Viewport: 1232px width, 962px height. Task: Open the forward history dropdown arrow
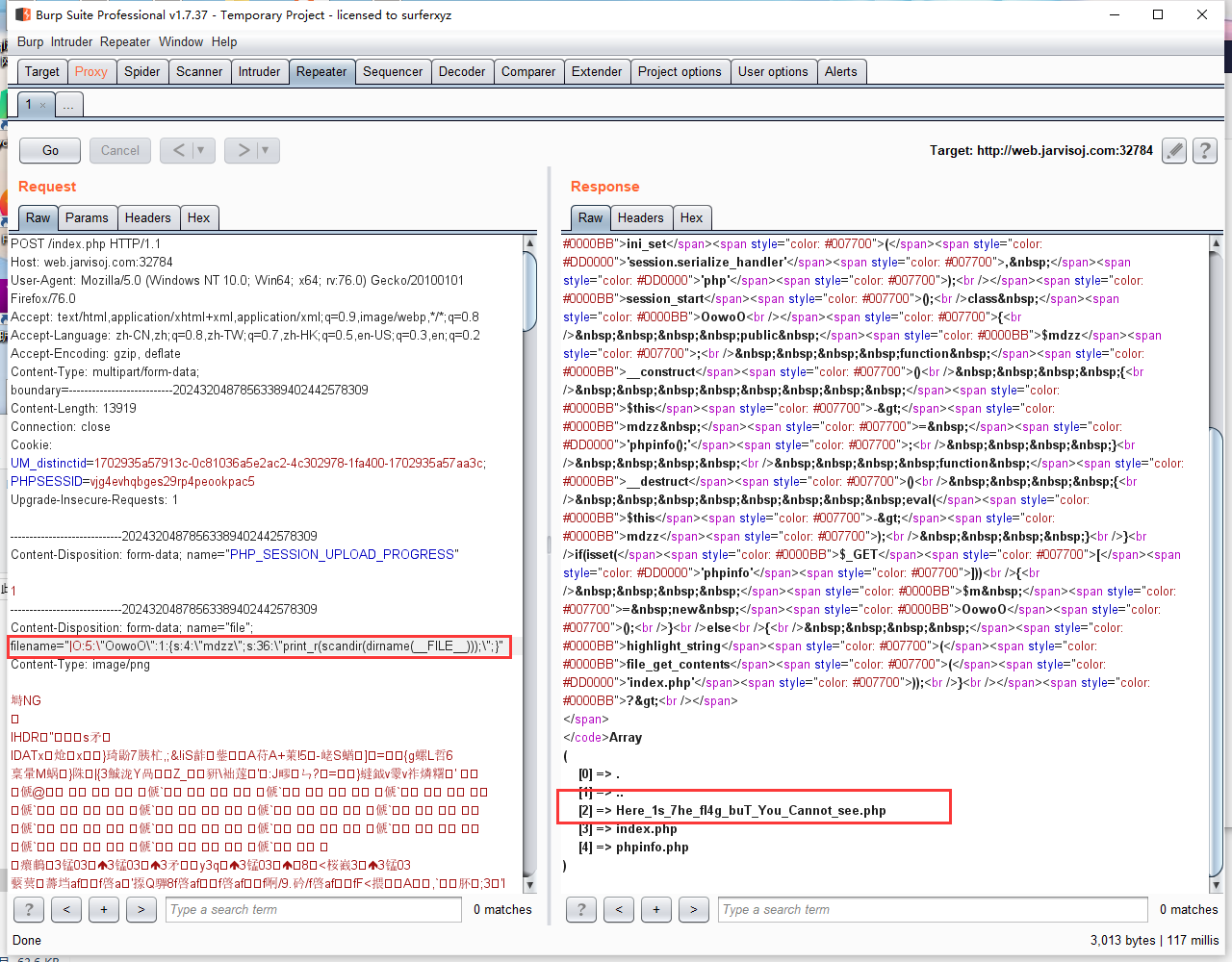pyautogui.click(x=267, y=150)
